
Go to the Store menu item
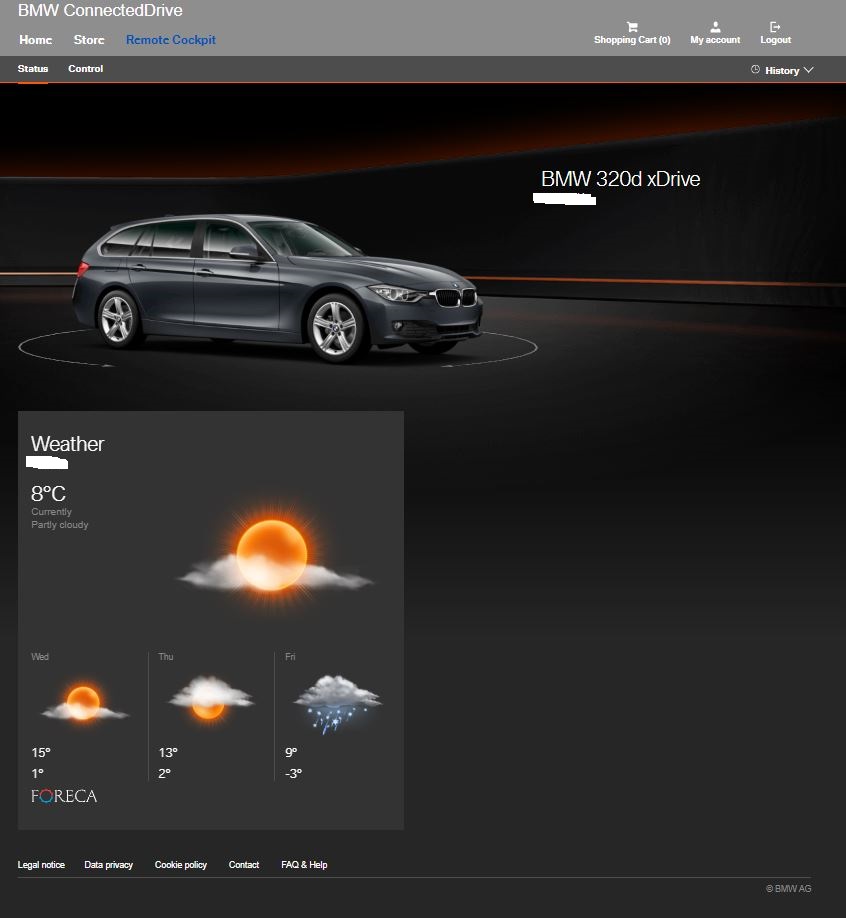[89, 40]
